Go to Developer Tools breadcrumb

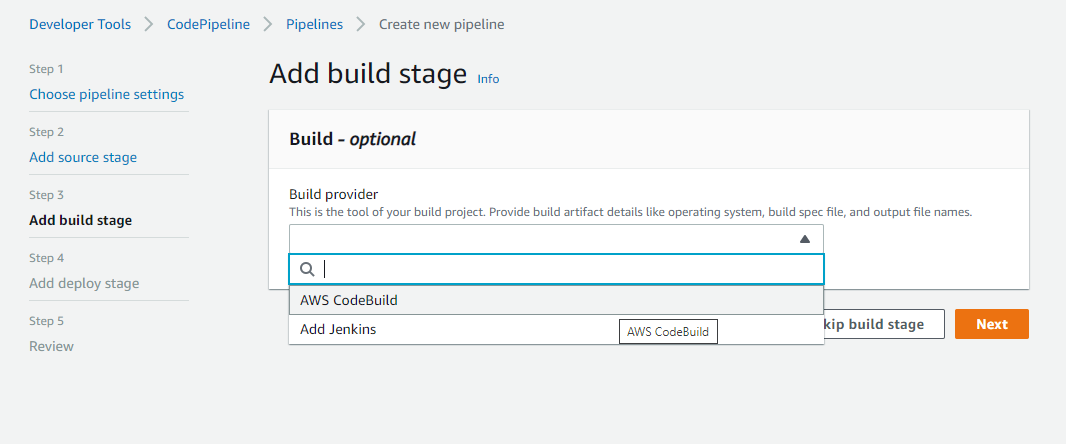point(80,24)
